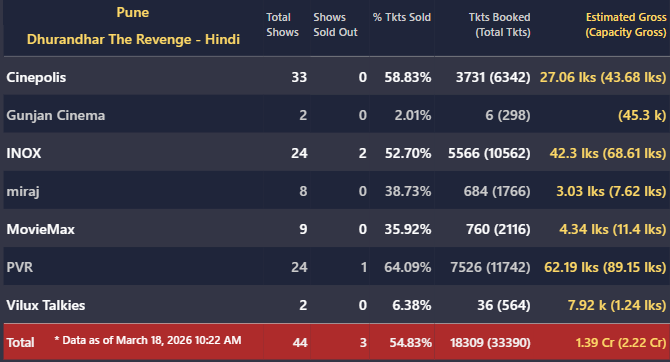Click total tickets 18309 (33390)
Viewport: 670px width, 362px height.
click(x=490, y=343)
